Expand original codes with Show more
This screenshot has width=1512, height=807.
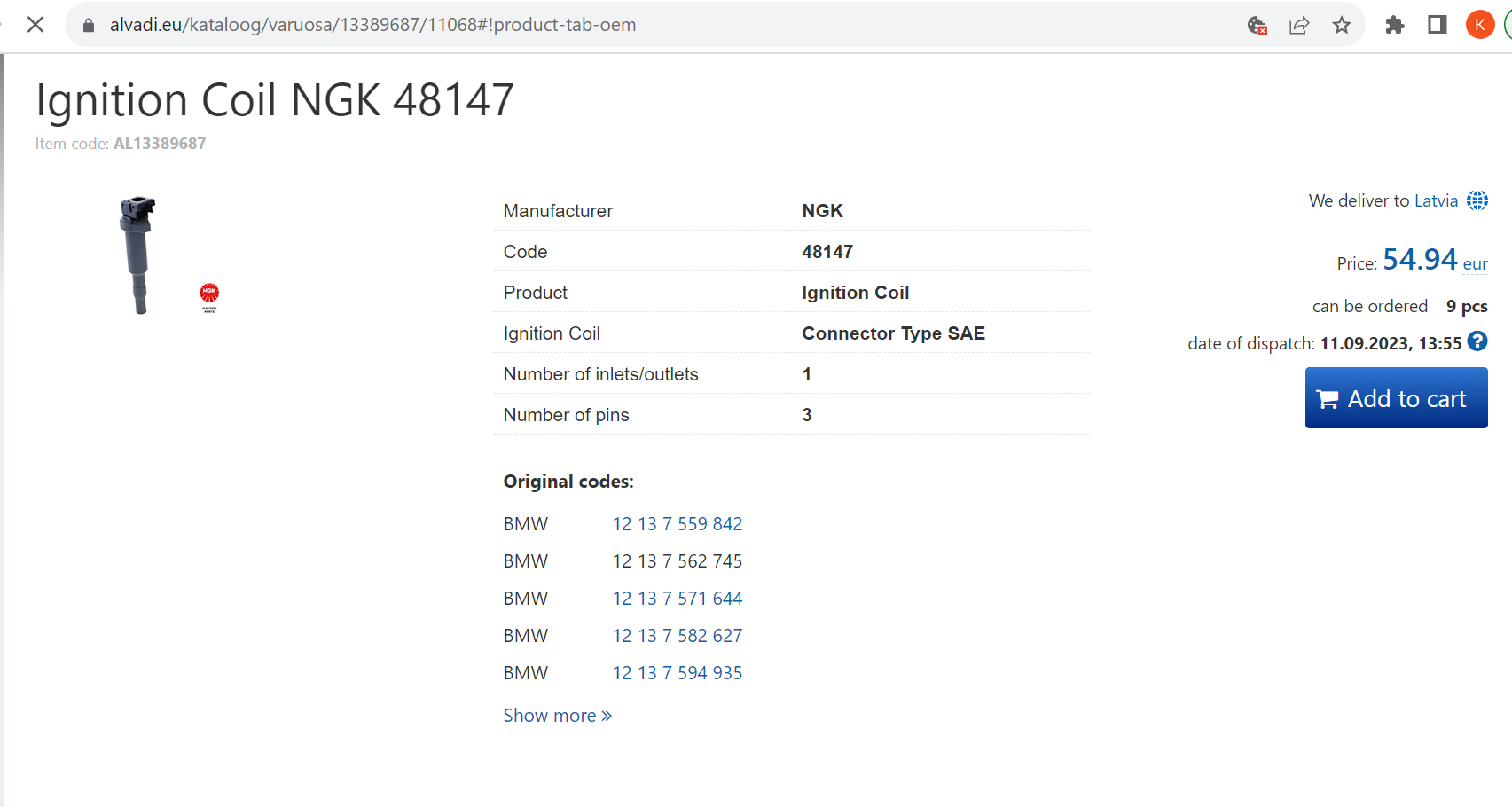point(557,716)
